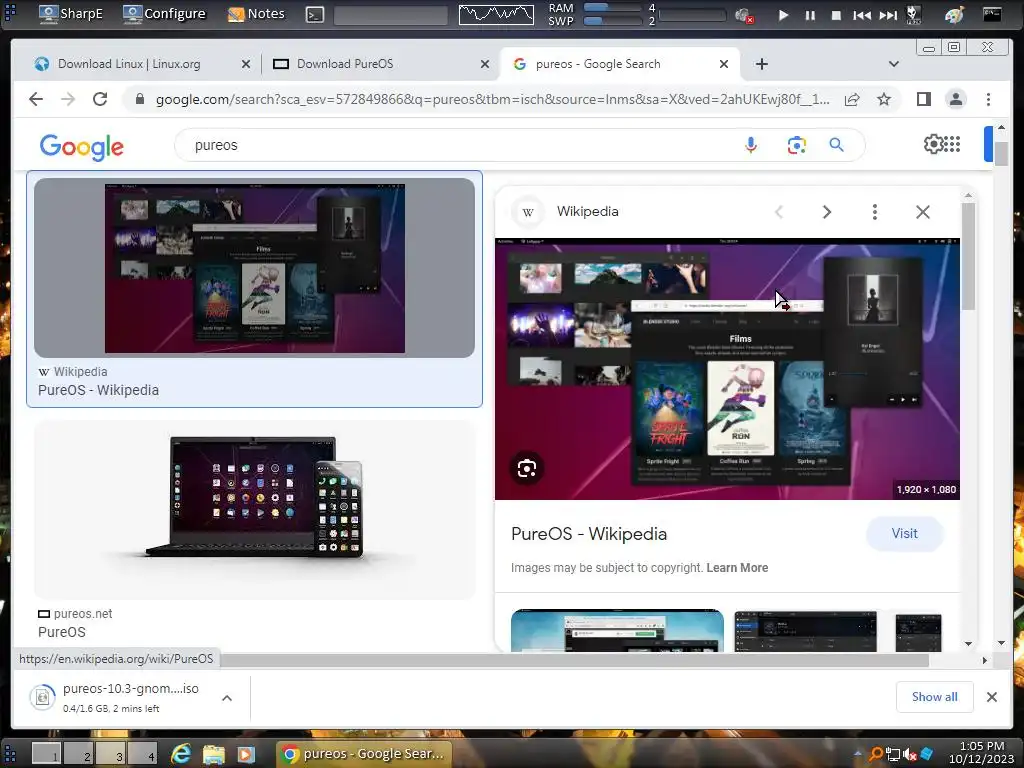Share this page from address bar
The width and height of the screenshot is (1024, 768).
pyautogui.click(x=852, y=99)
